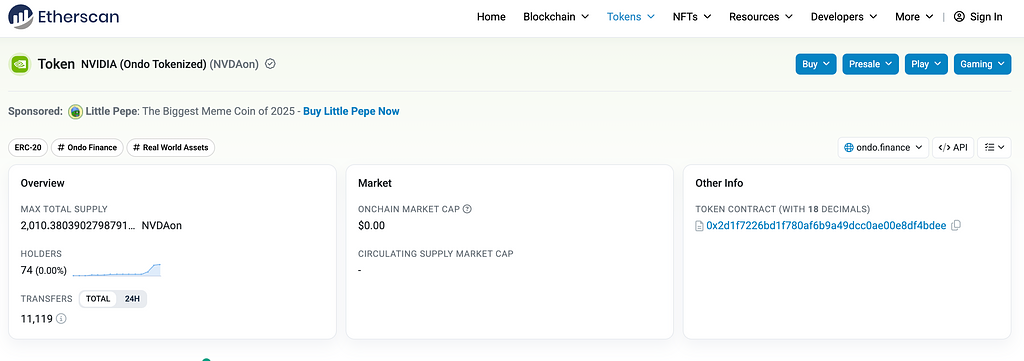Open the Tokens menu
This screenshot has width=1024, height=361.
(x=631, y=17)
